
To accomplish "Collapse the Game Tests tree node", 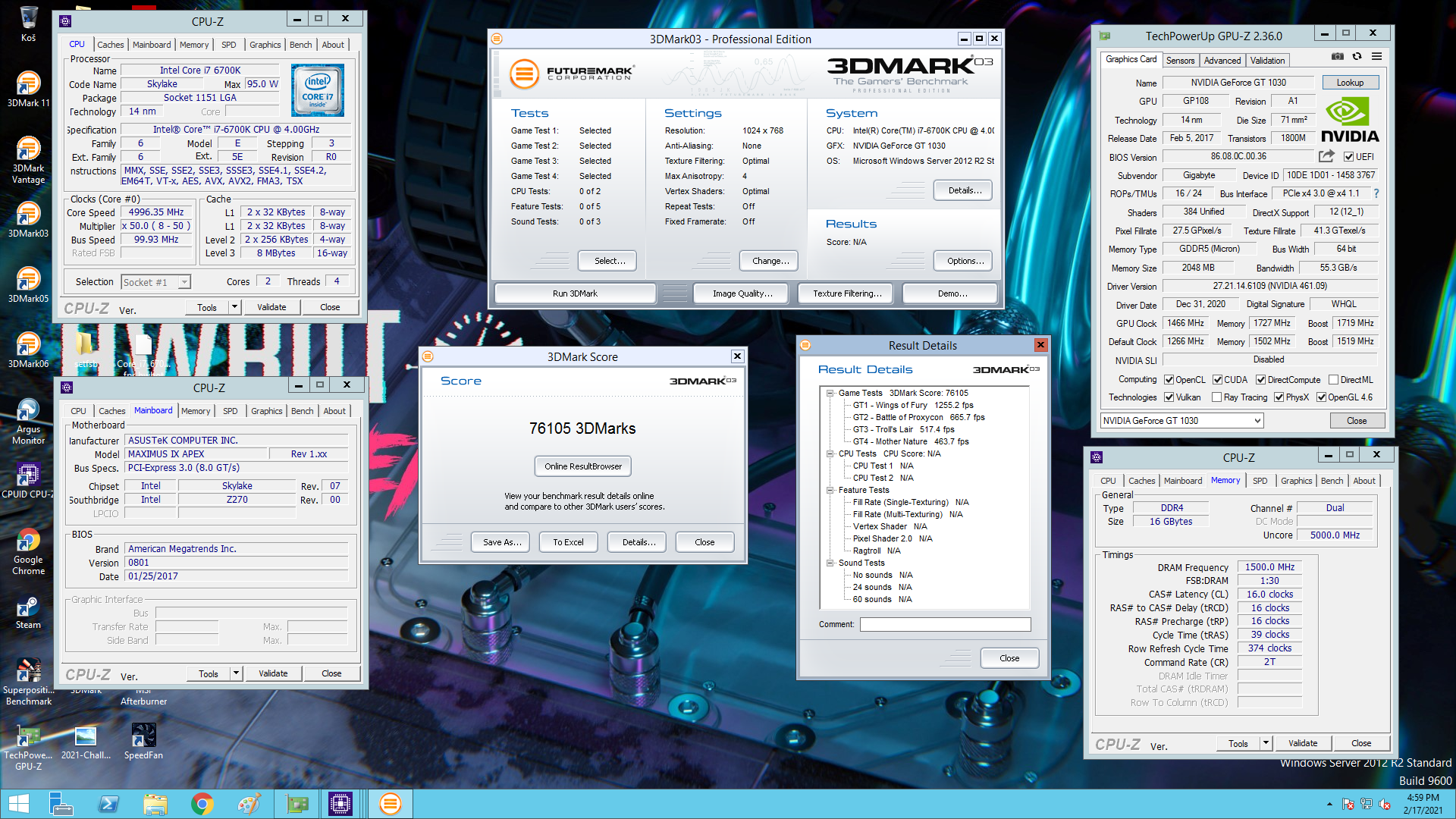I will pyautogui.click(x=830, y=393).
